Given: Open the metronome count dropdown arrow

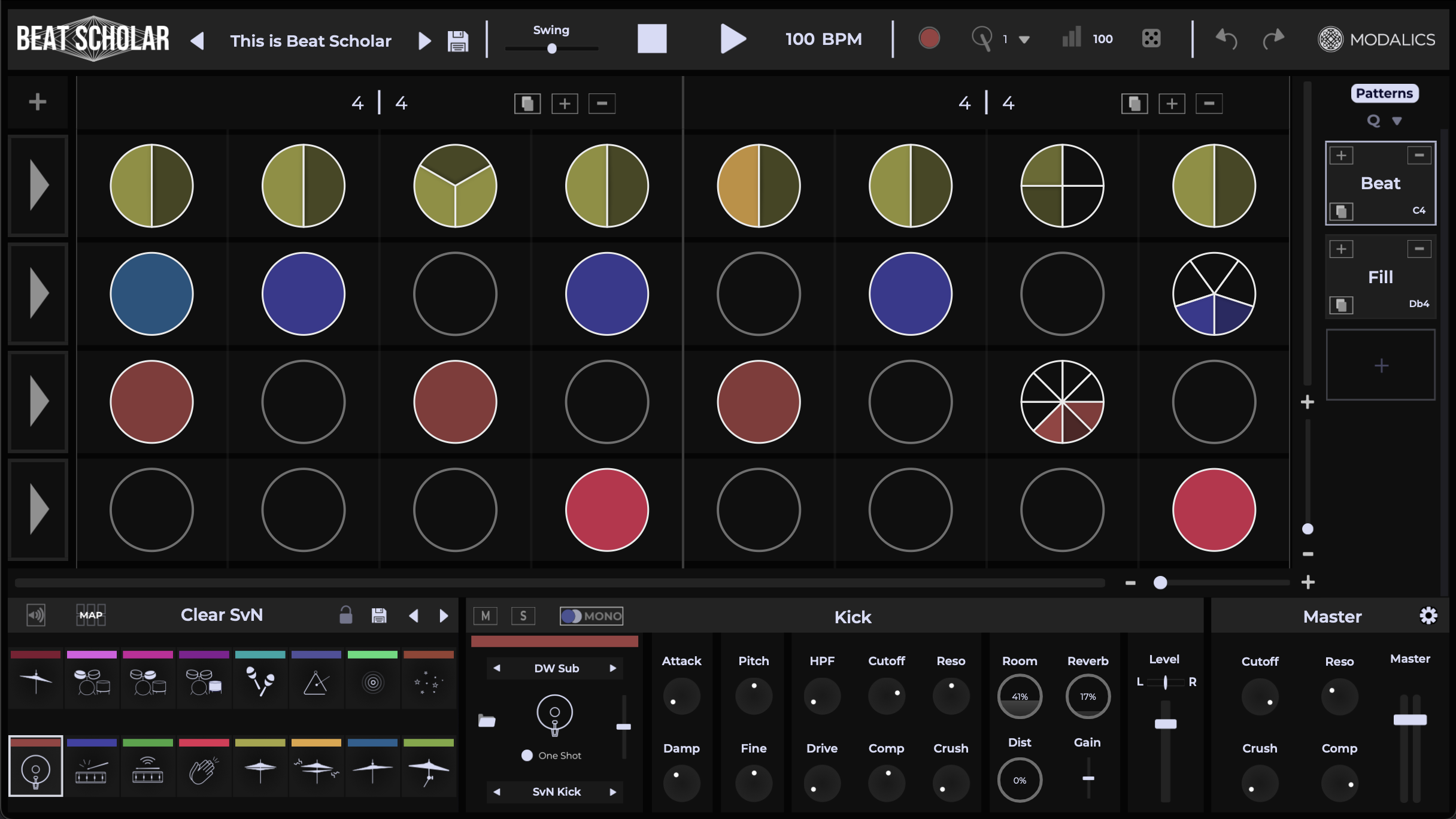Looking at the screenshot, I should click(1024, 40).
